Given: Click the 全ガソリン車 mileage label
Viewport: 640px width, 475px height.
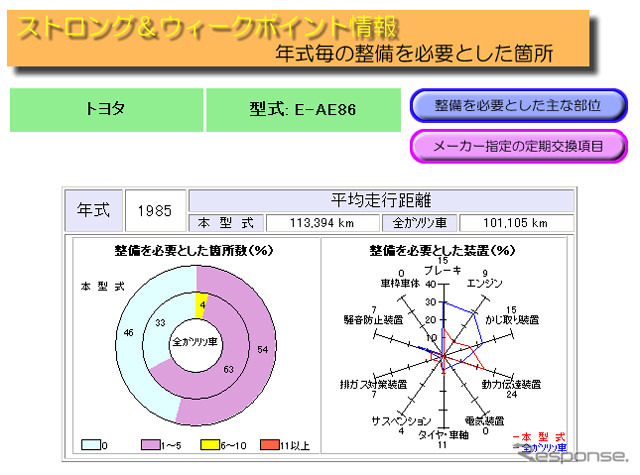Looking at the screenshot, I should click(x=420, y=223).
